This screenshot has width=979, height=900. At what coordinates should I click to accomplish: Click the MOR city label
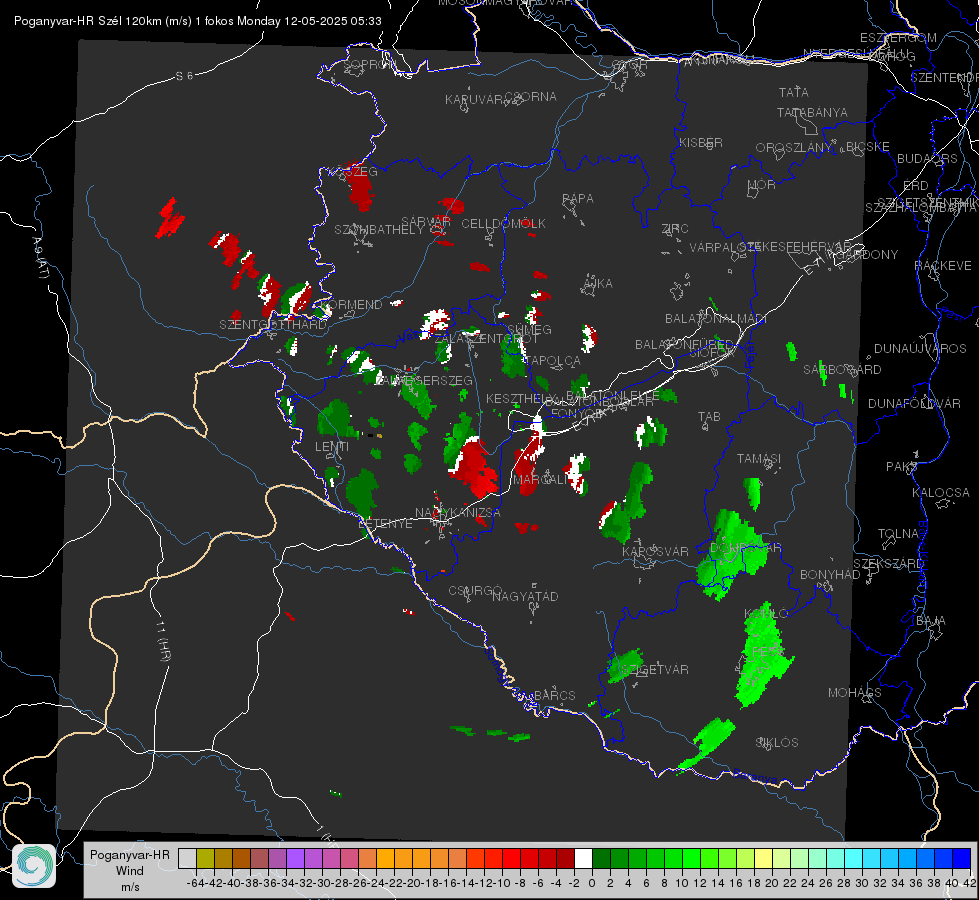pyautogui.click(x=762, y=184)
